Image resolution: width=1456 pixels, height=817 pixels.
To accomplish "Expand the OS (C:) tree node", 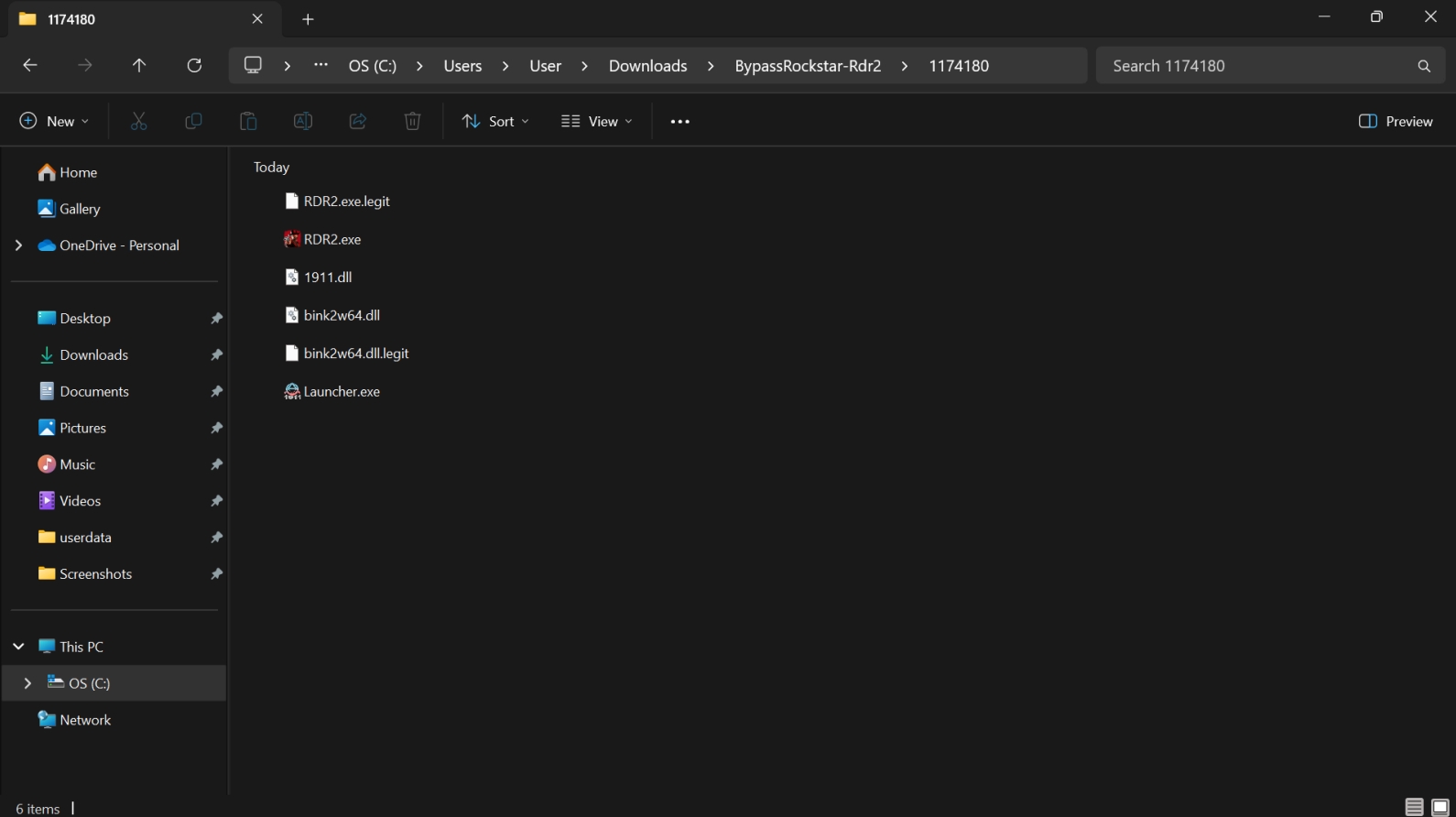I will [27, 683].
